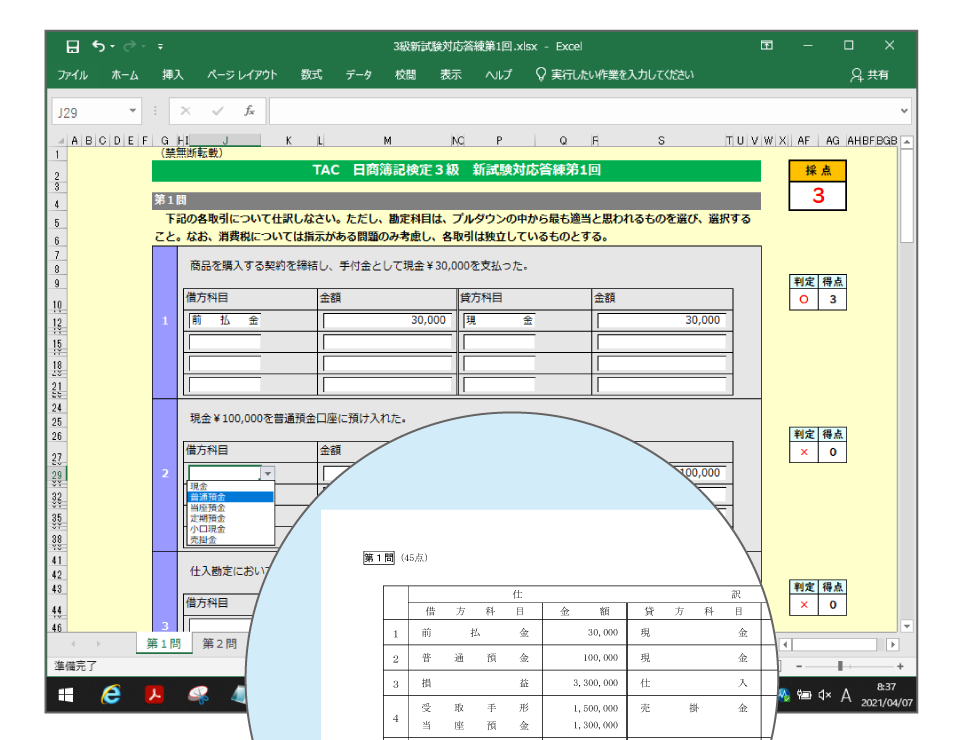The image size is (960, 740).
Task: Click the zoom in plus button
Action: (x=900, y=666)
